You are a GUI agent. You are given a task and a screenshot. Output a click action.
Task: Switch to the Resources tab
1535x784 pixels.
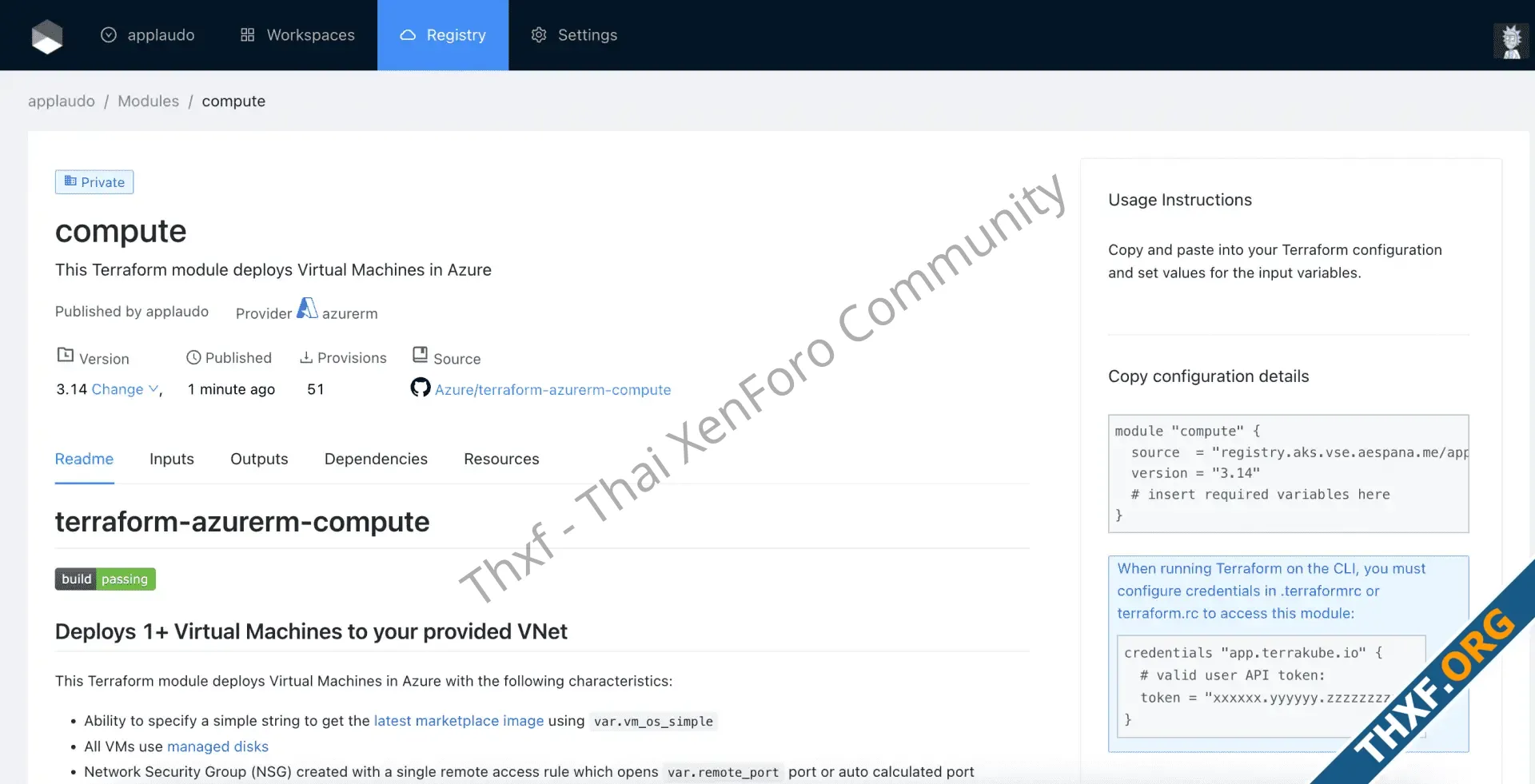(501, 459)
